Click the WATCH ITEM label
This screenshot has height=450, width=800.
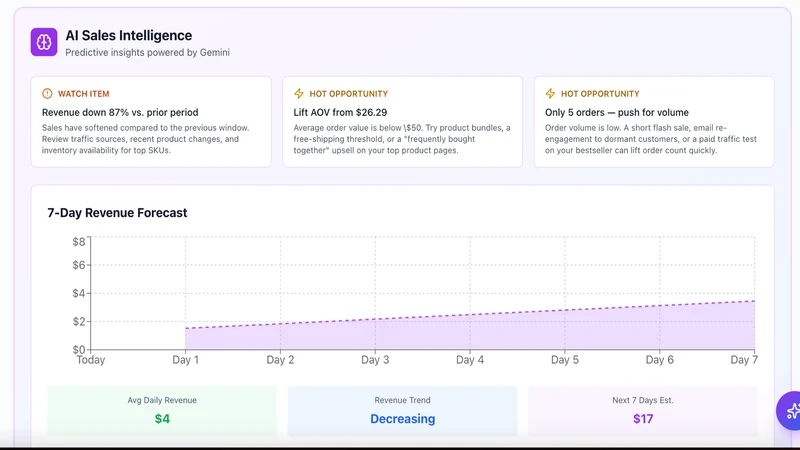pos(84,94)
